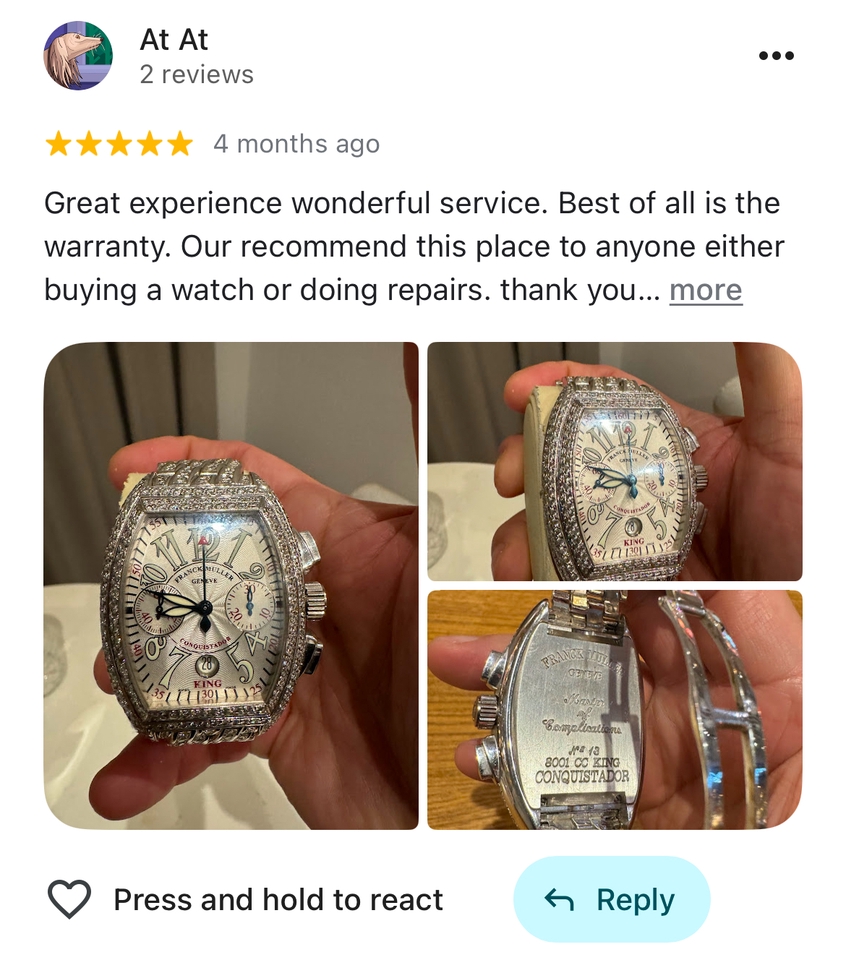The image size is (846, 960).
Task: Open the three-dot more options menu
Action: click(776, 56)
